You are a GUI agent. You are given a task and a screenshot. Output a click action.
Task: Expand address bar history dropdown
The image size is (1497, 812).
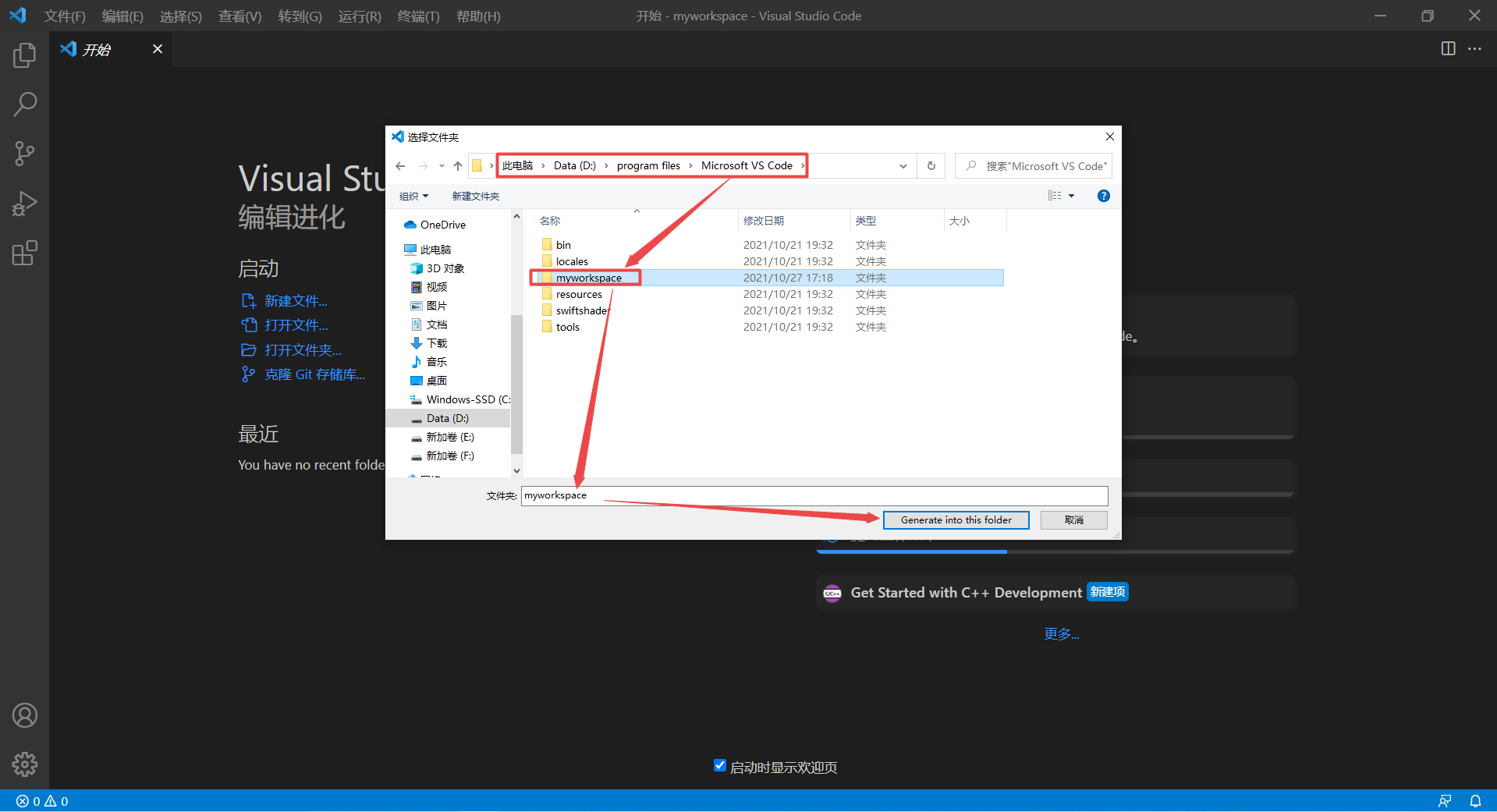[x=903, y=166]
